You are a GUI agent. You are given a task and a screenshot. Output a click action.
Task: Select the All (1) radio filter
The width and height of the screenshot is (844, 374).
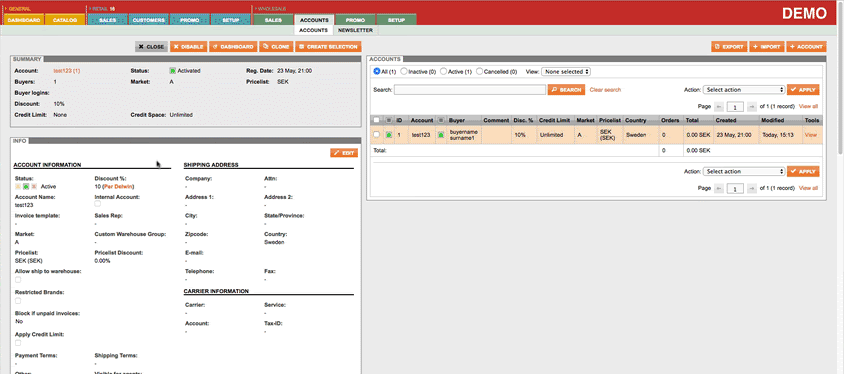(x=377, y=71)
